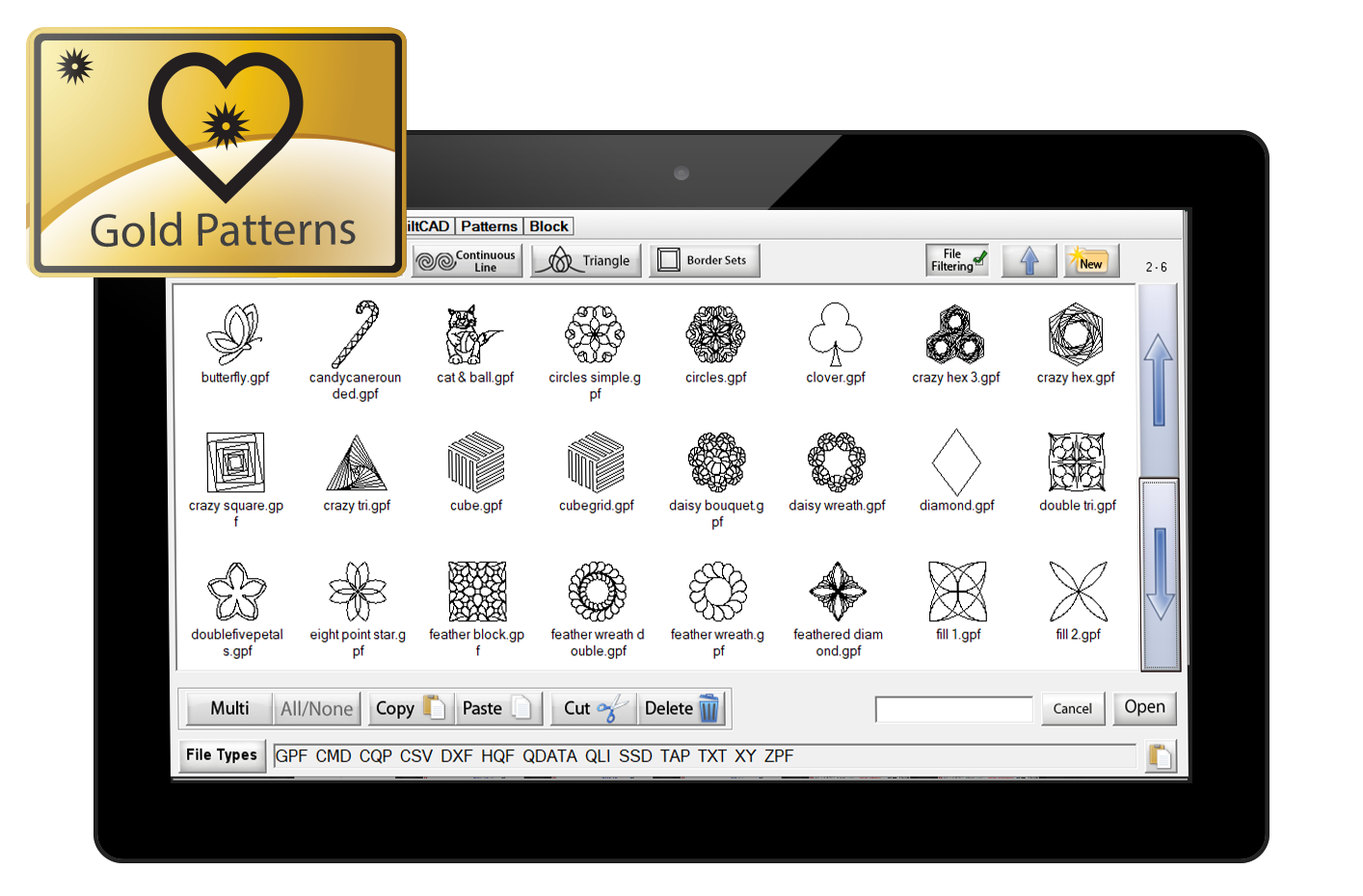
Task: Pick the feather wreath.gpf pattern icon
Action: 718,592
